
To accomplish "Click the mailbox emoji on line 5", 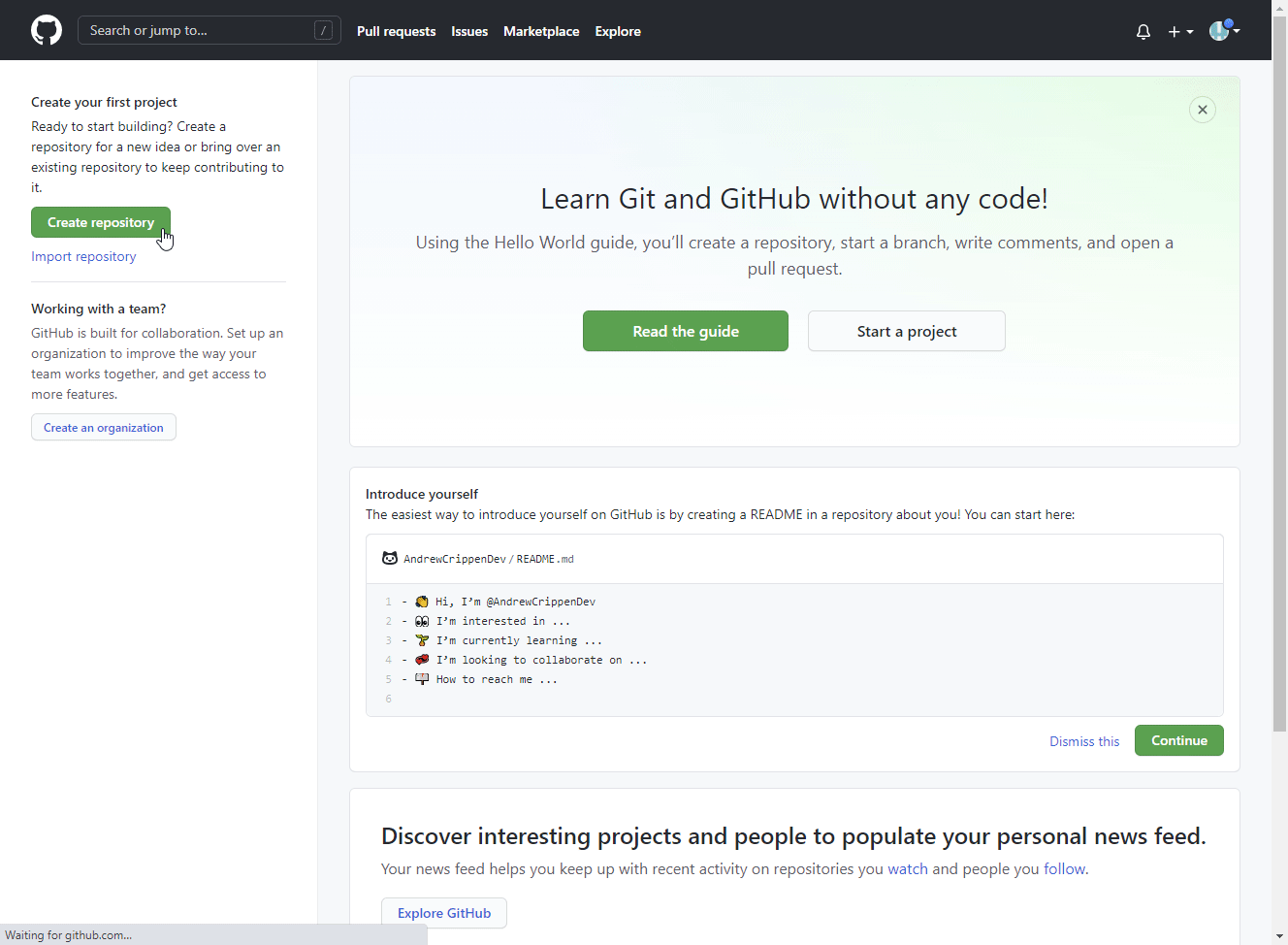I will (x=422, y=679).
